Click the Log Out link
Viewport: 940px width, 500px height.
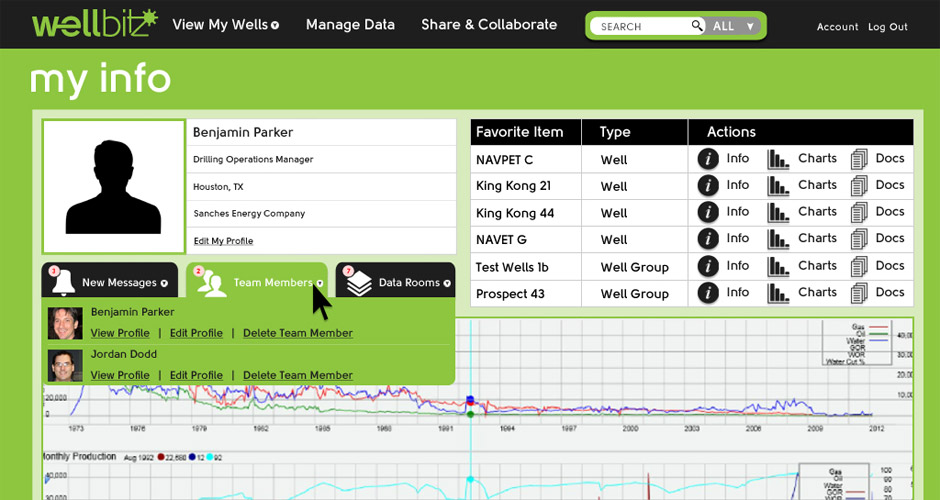tap(887, 27)
